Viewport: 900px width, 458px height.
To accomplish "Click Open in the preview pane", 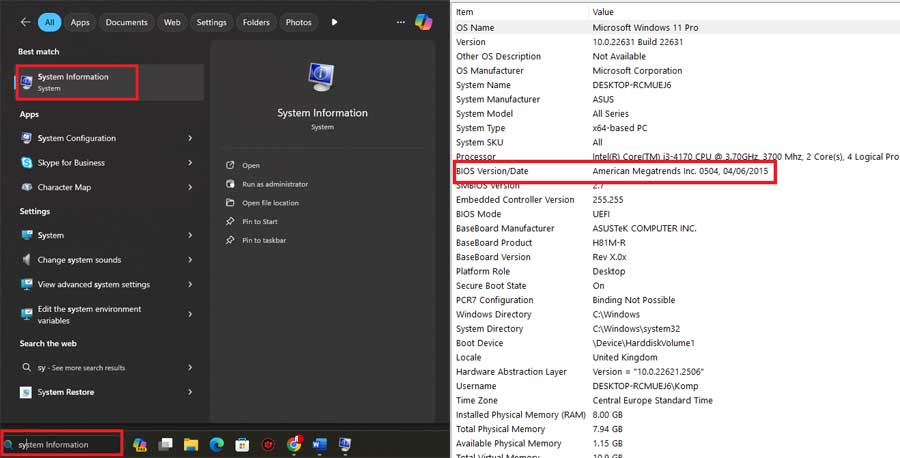I will point(251,165).
